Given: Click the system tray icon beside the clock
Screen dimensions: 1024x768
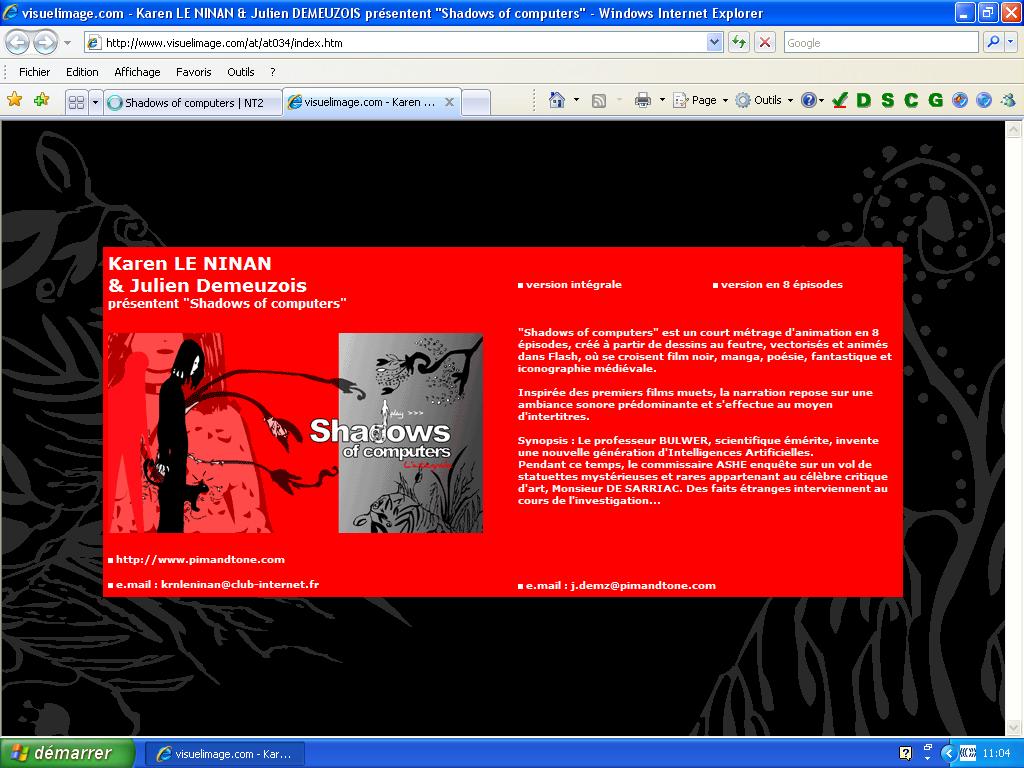Looking at the screenshot, I should 968,754.
